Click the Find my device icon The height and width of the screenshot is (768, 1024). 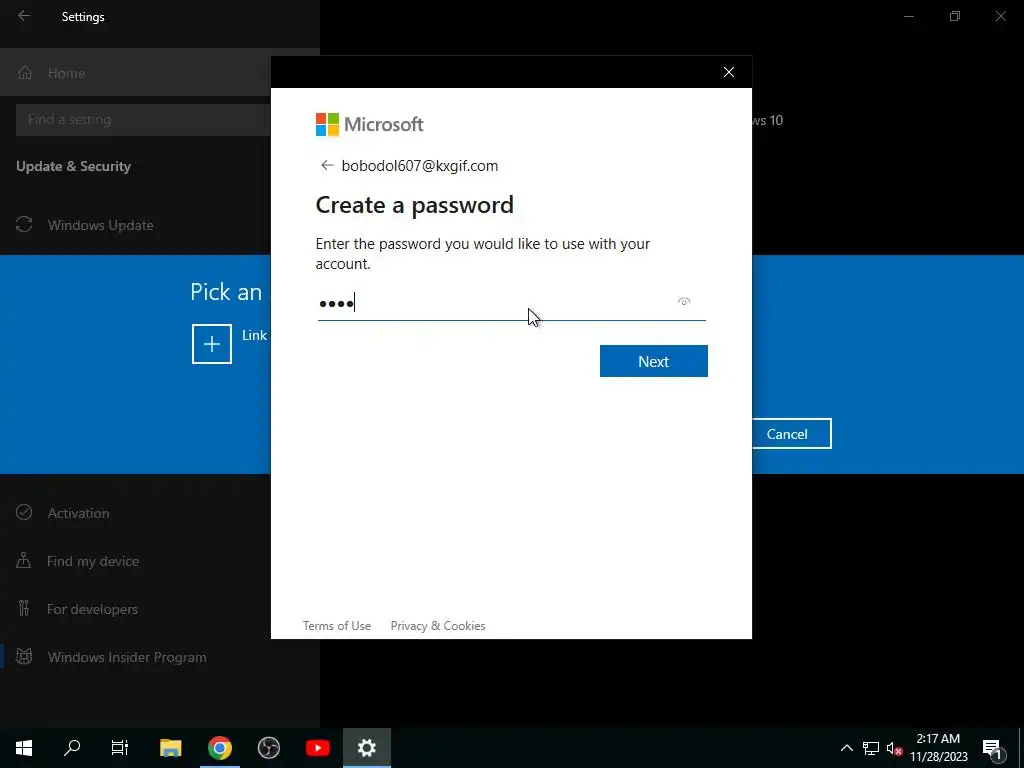[x=24, y=560]
